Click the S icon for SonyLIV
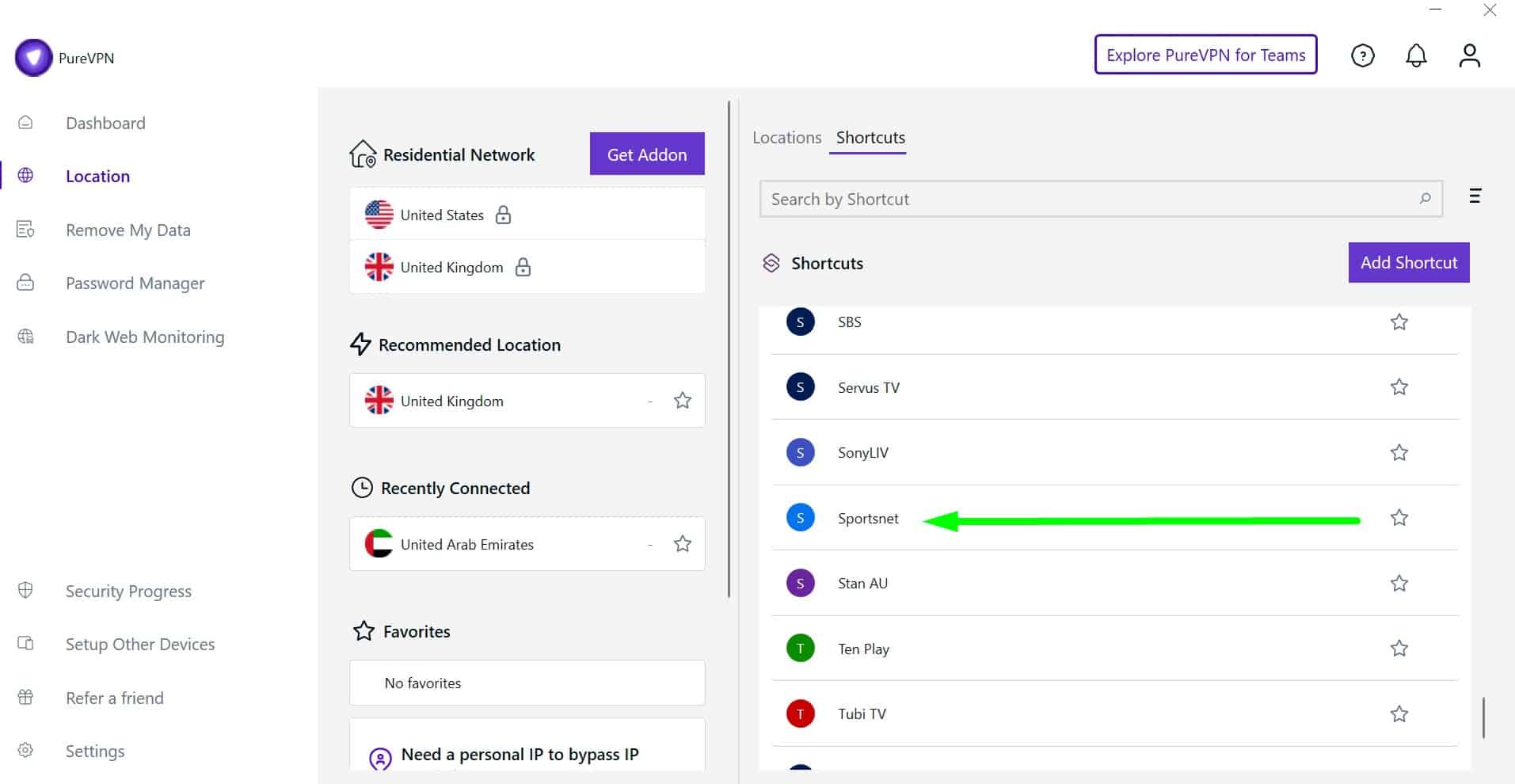The height and width of the screenshot is (784, 1515). point(800,452)
